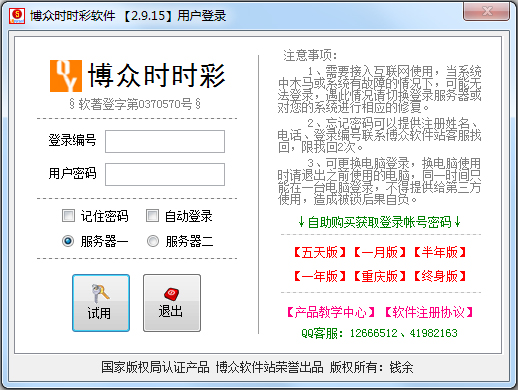Click the QQ客服 contact numbers text
The width and height of the screenshot is (518, 390).
pos(379,333)
